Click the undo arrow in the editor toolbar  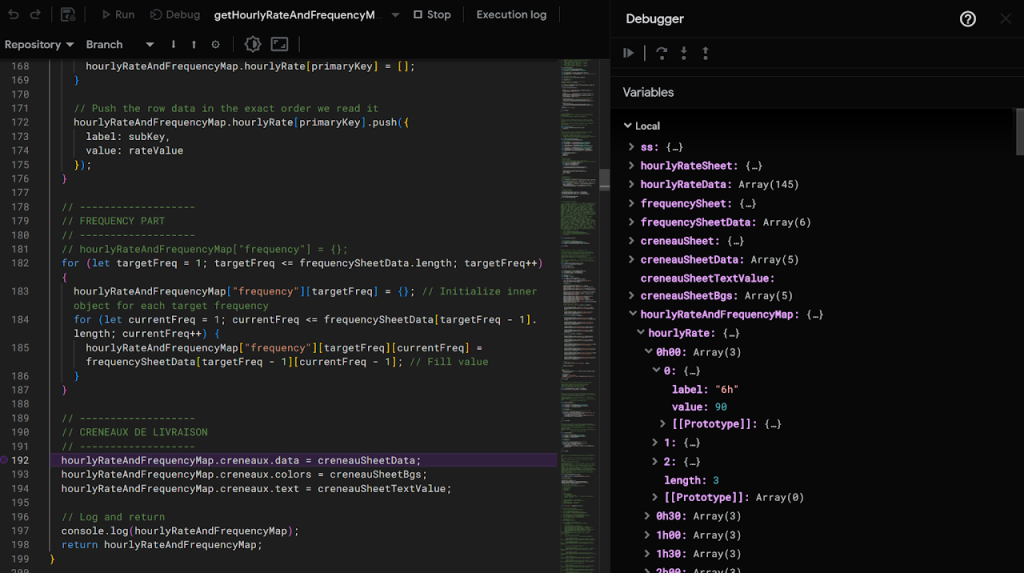[x=13, y=15]
